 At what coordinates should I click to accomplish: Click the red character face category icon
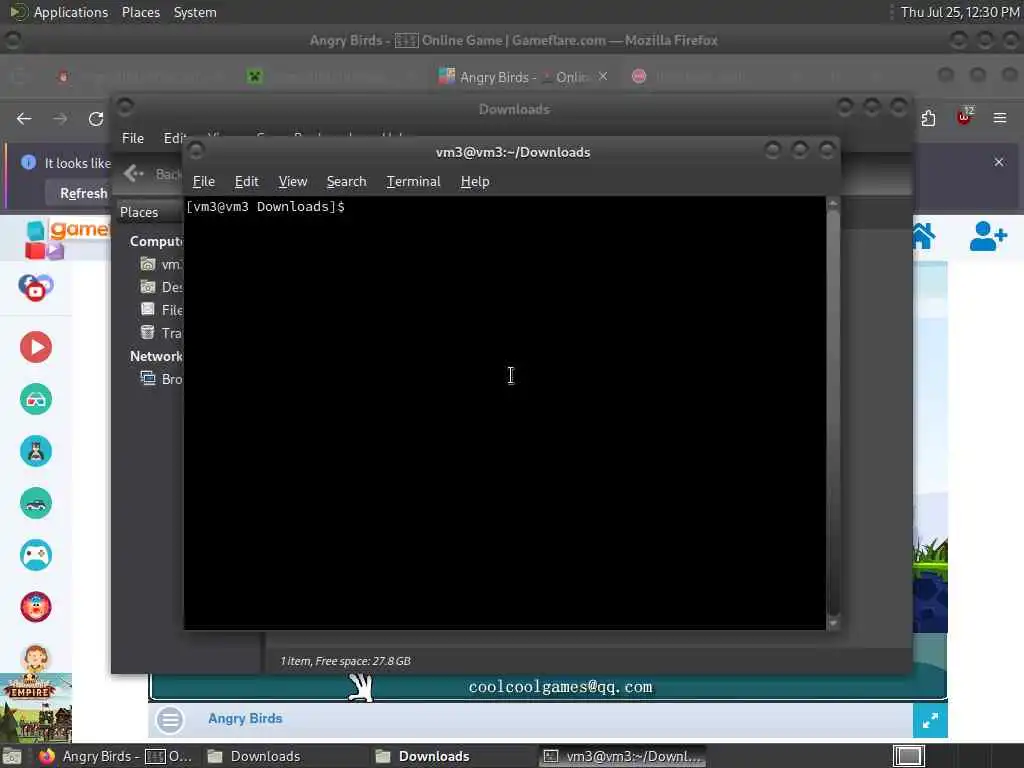(x=36, y=607)
